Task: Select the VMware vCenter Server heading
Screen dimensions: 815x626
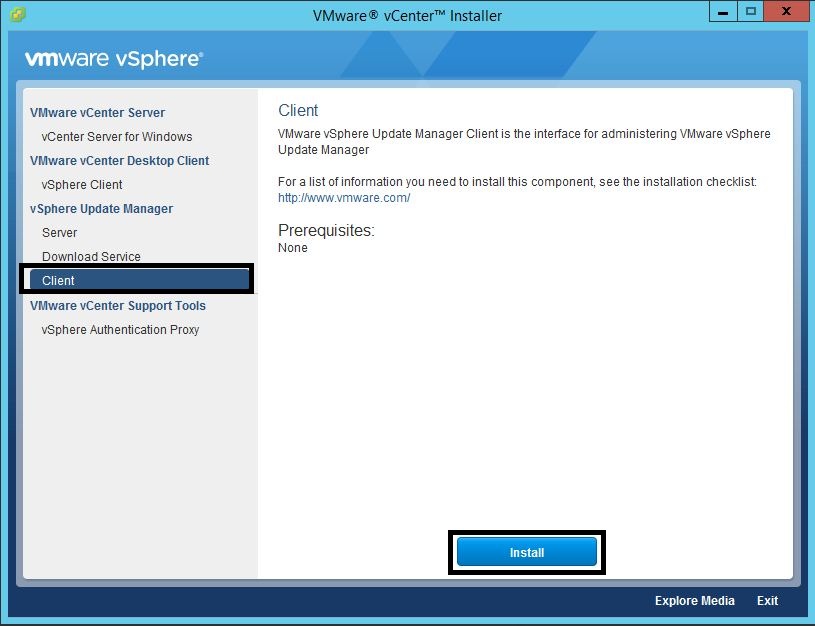Action: coord(97,113)
